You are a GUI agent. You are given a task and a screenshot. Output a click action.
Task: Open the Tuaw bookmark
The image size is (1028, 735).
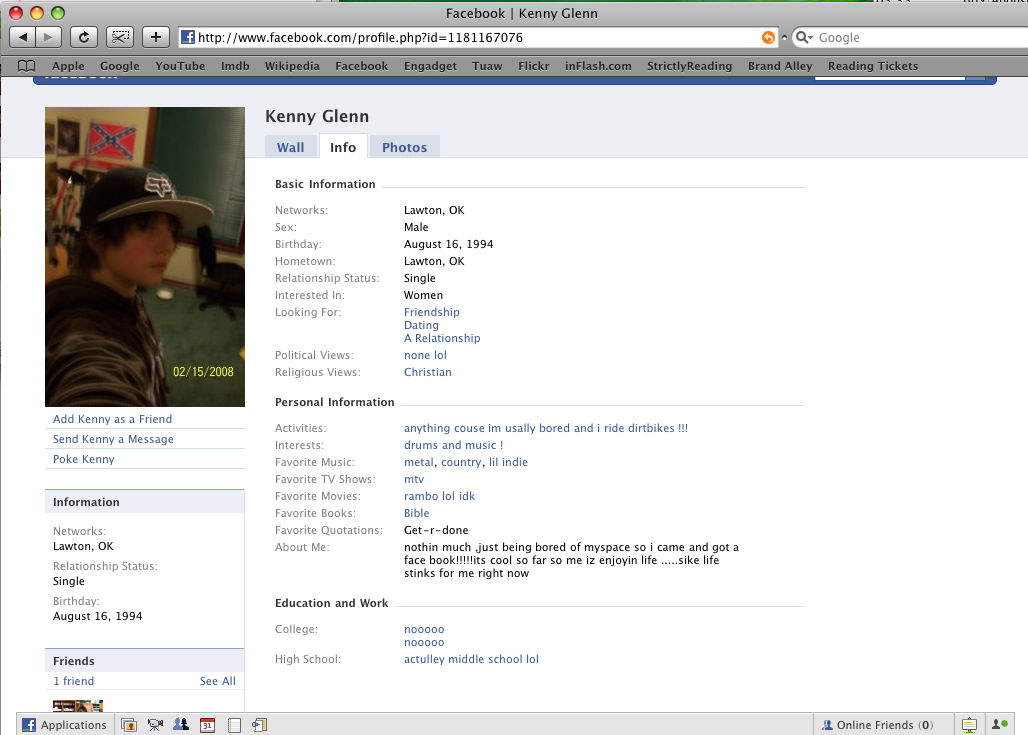(487, 66)
